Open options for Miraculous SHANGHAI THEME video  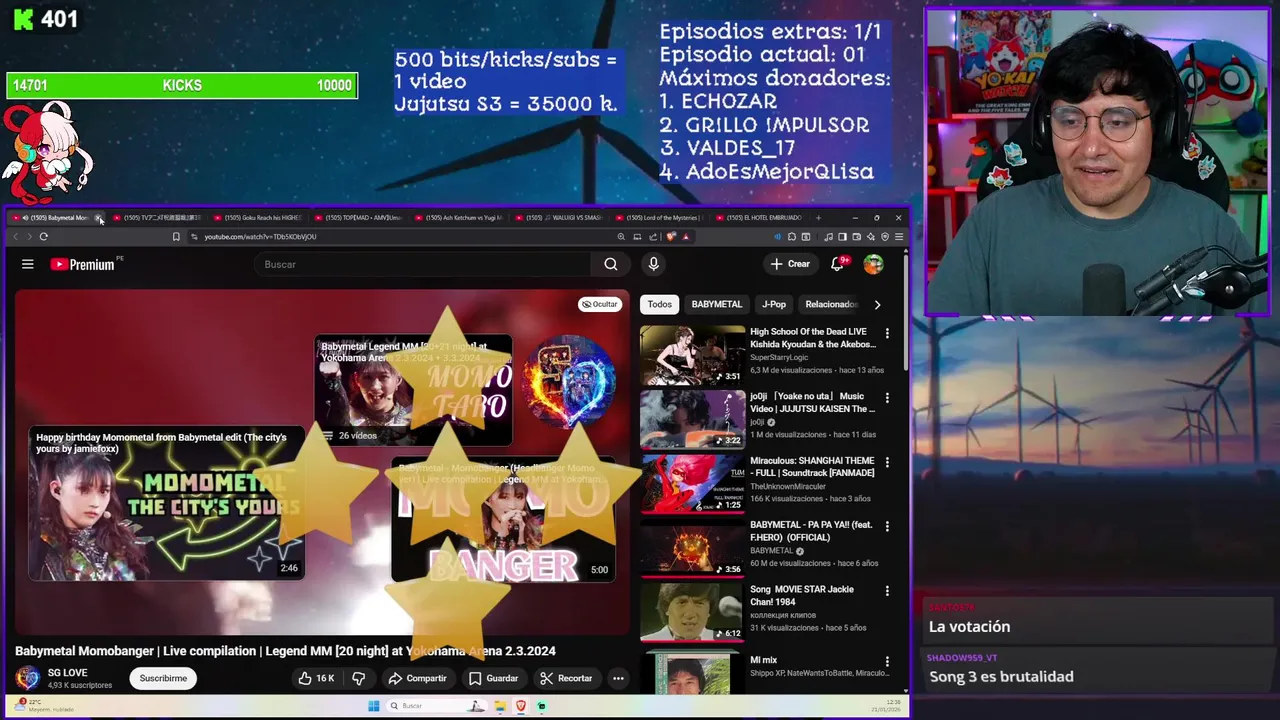point(887,462)
